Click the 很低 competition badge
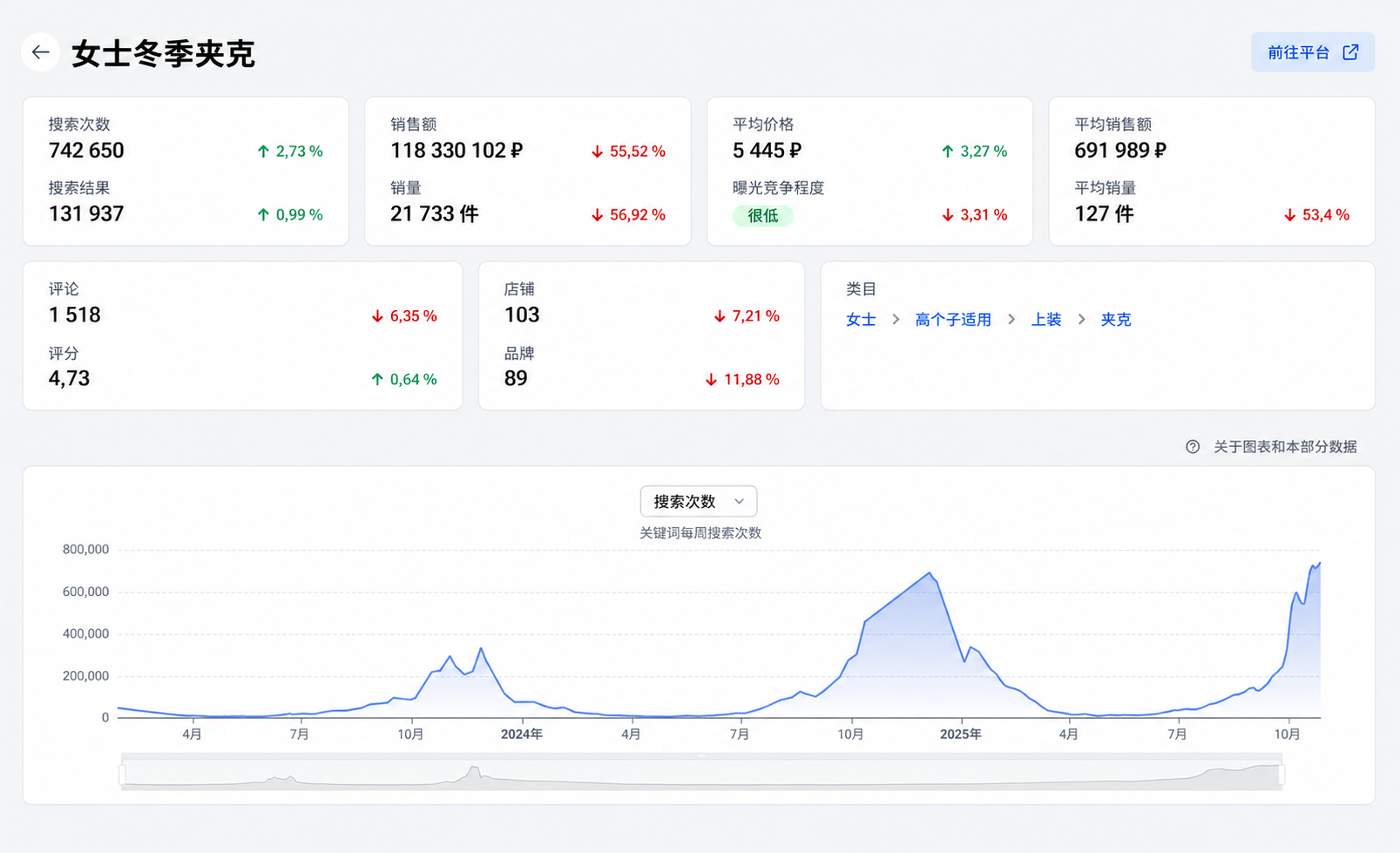Screen dimensions: 1400x853 (x=762, y=216)
